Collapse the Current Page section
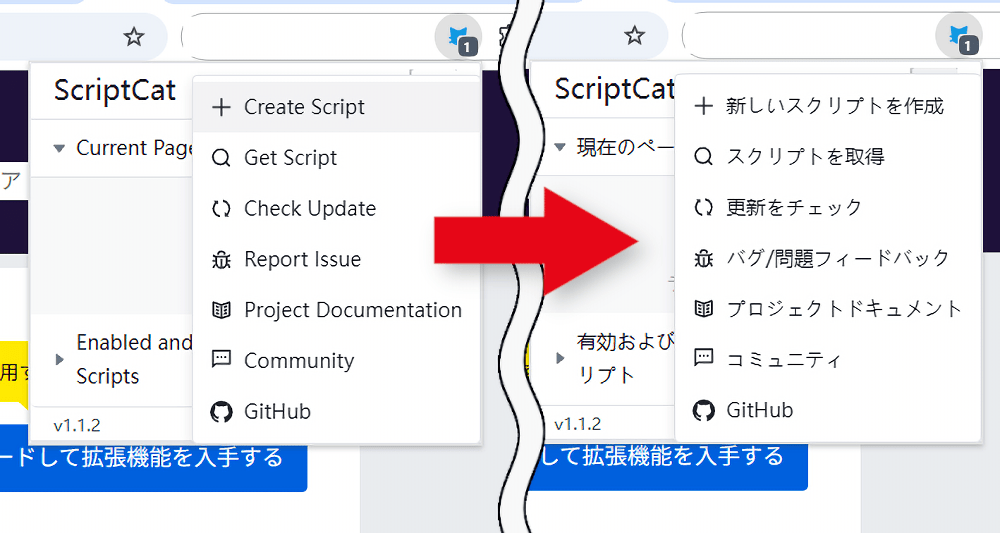The height and width of the screenshot is (533, 1000). pyautogui.click(x=59, y=149)
